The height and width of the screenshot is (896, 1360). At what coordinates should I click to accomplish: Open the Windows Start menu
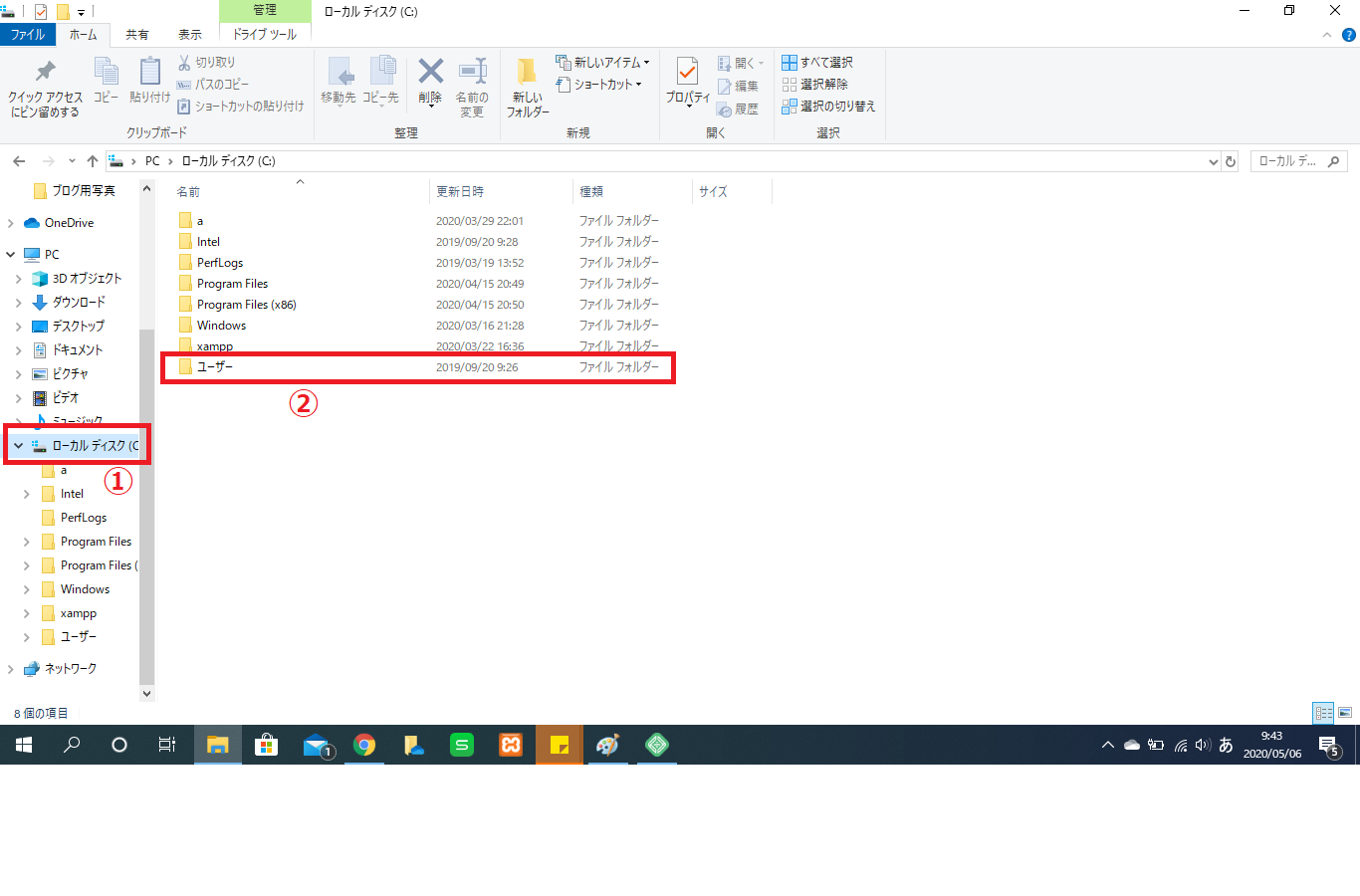[x=24, y=745]
